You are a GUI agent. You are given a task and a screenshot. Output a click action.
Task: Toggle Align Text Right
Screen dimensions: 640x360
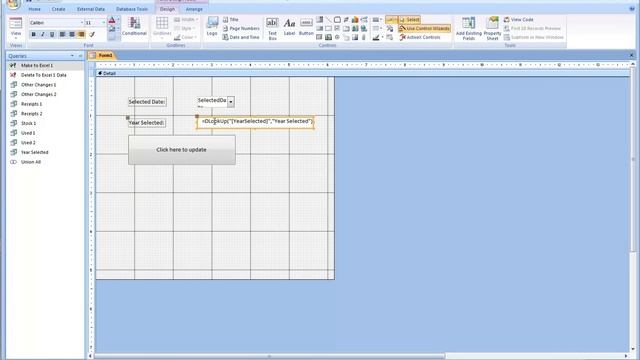tap(81, 34)
